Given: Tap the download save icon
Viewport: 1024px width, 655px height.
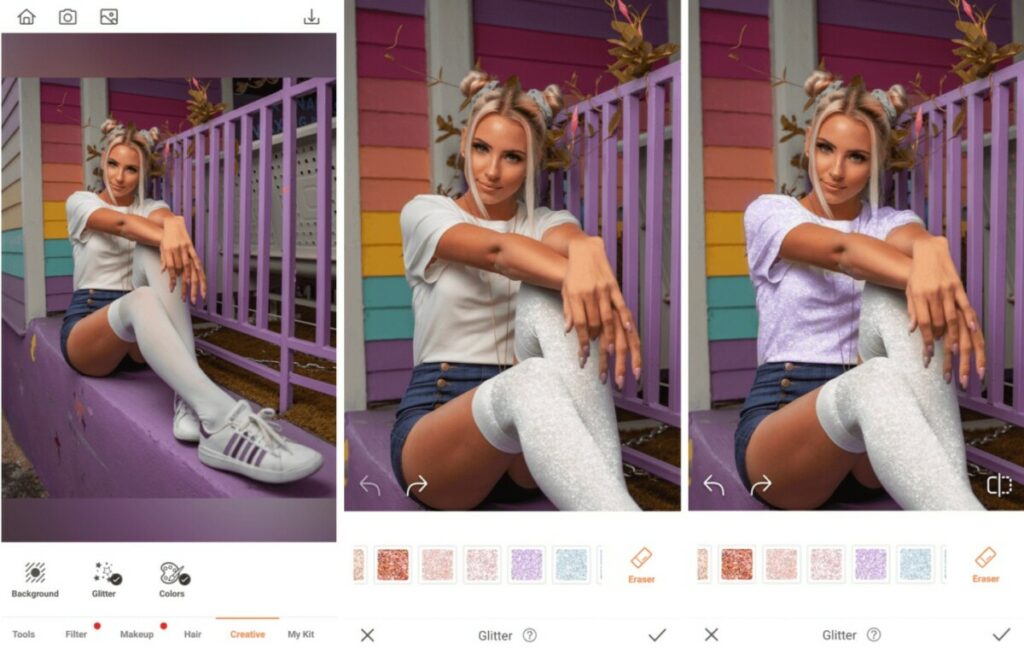Looking at the screenshot, I should click(312, 16).
